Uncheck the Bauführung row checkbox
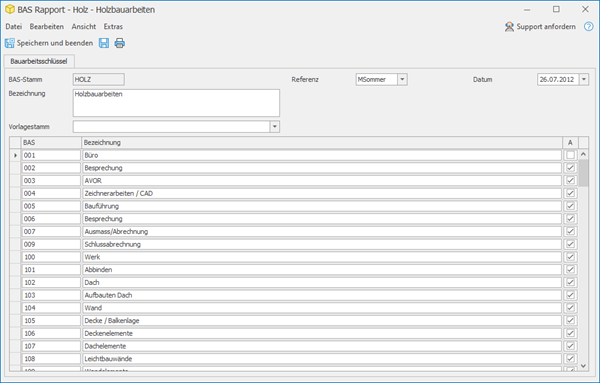 (571, 206)
